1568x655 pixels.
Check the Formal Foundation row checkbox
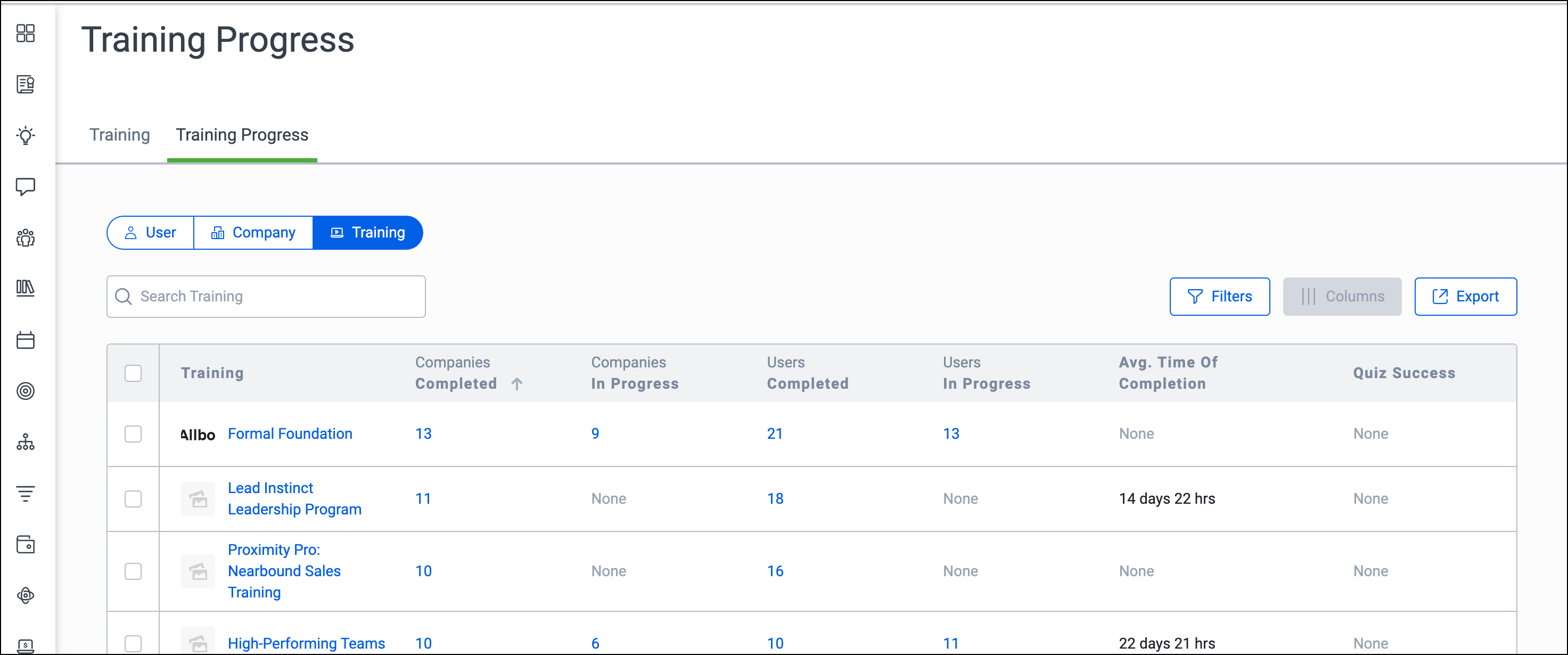click(x=133, y=434)
